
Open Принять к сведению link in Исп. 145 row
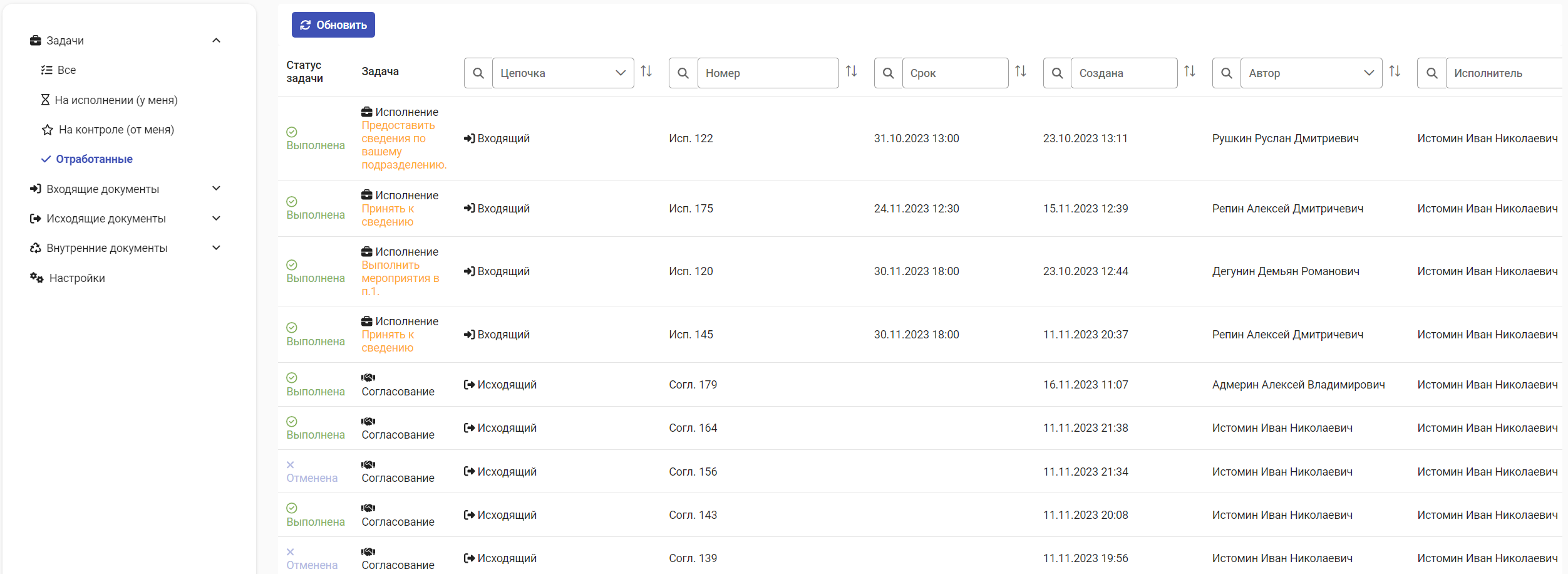388,341
